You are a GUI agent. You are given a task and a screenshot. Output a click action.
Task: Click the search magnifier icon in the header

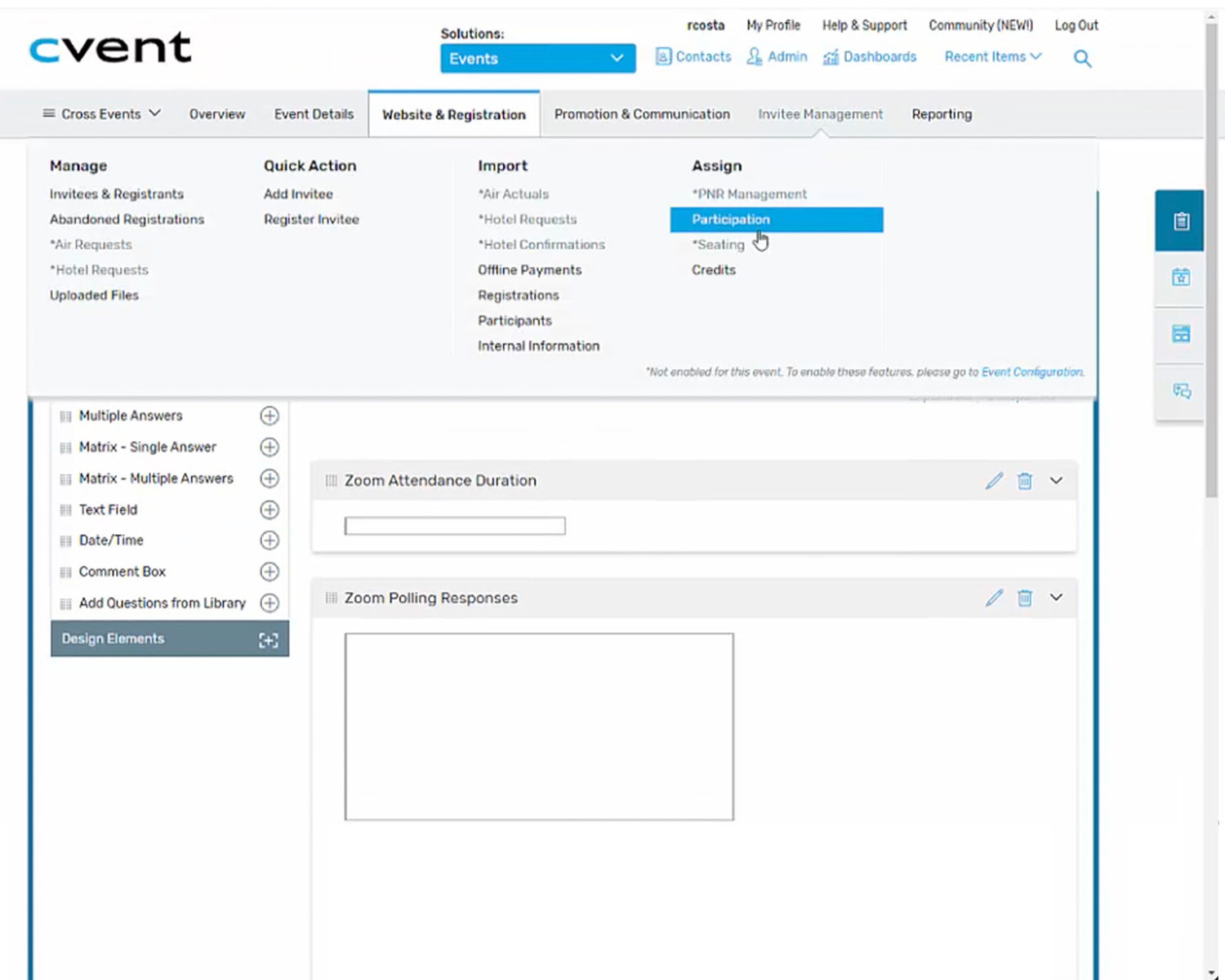(x=1082, y=58)
